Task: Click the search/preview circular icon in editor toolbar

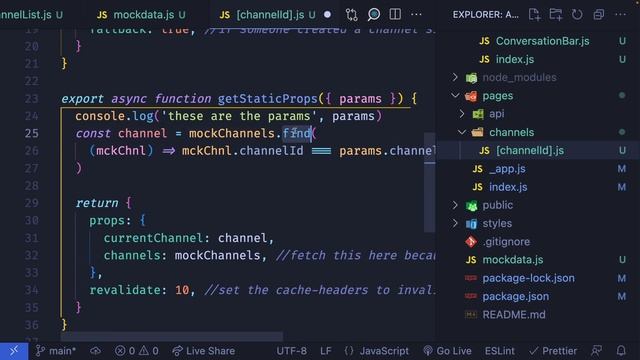Action: (373, 15)
